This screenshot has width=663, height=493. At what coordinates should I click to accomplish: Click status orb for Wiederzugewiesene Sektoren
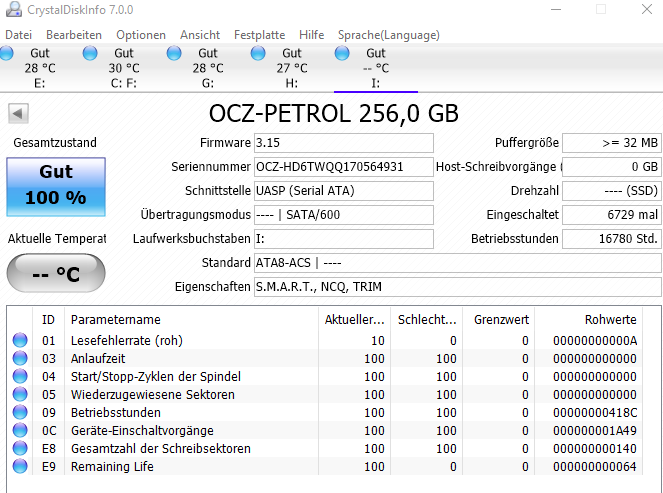click(20, 394)
